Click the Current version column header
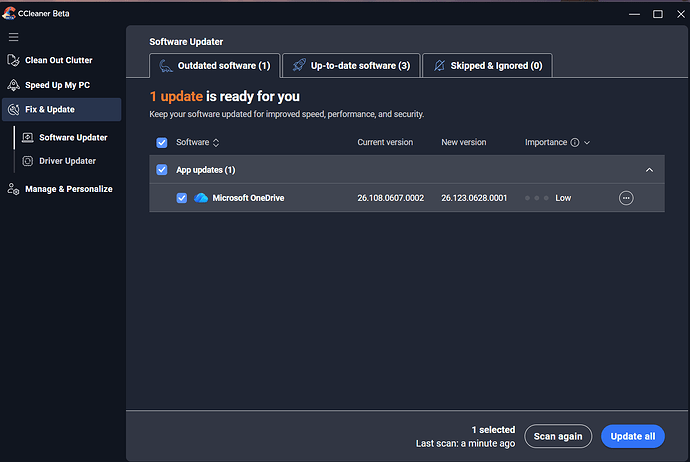This screenshot has height=462, width=690. 385,143
